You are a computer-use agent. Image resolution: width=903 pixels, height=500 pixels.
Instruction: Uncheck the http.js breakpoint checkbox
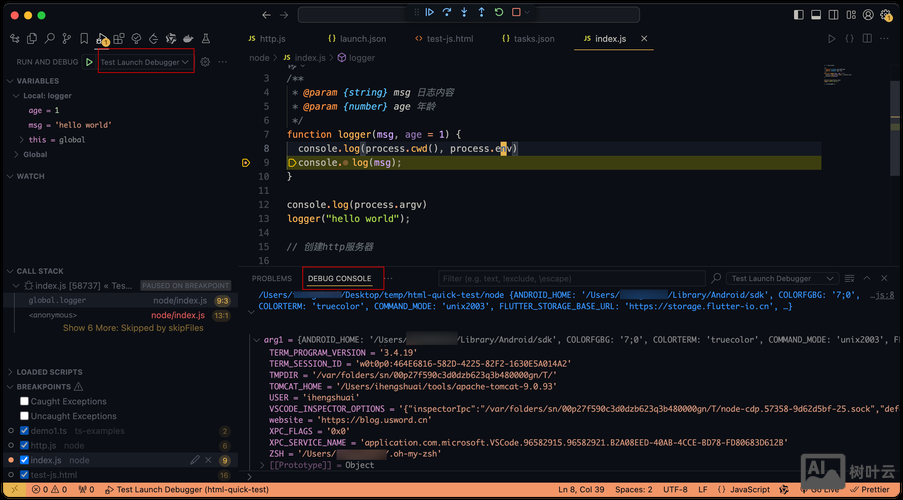[24, 445]
